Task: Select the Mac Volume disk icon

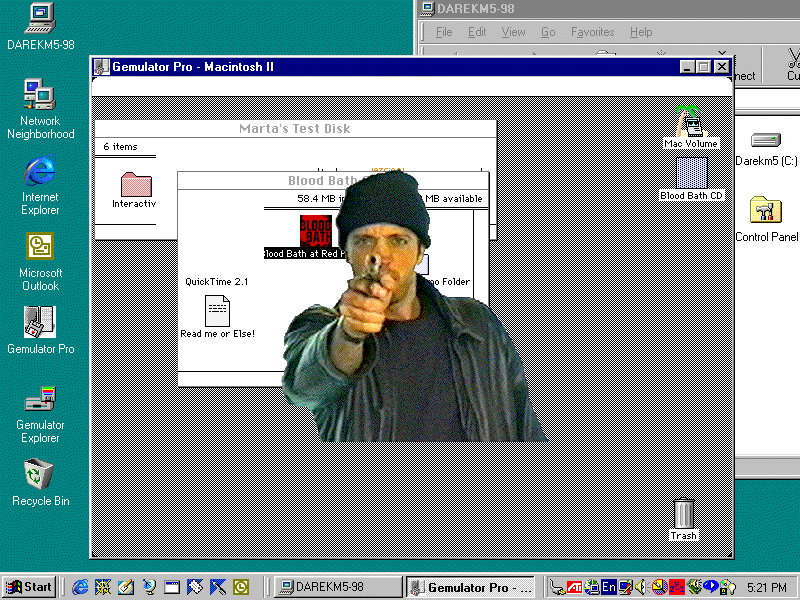Action: pos(691,127)
